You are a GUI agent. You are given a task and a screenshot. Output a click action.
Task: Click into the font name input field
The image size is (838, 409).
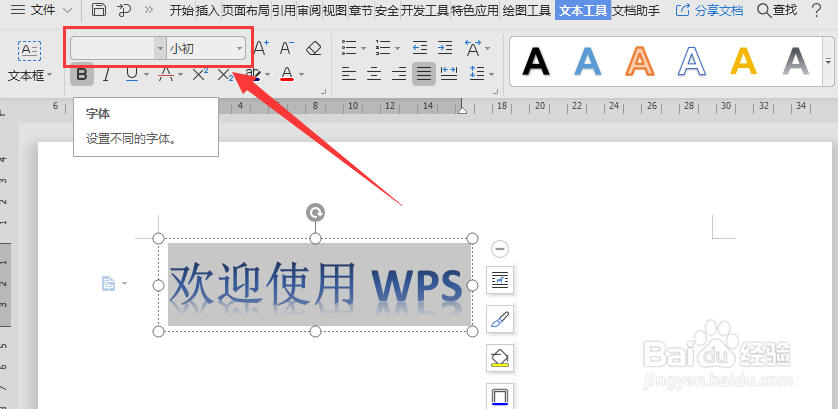click(113, 49)
